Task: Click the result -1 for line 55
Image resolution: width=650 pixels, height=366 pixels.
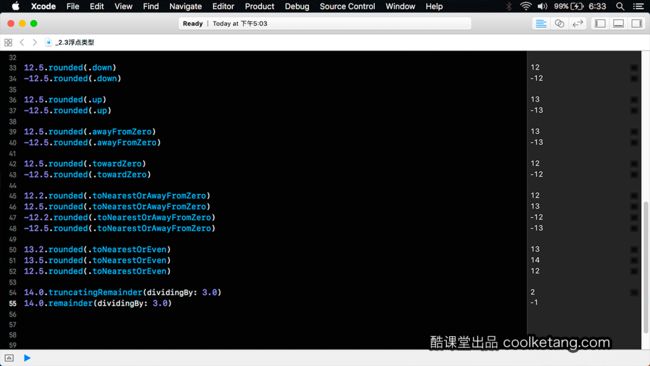Action: coord(534,303)
